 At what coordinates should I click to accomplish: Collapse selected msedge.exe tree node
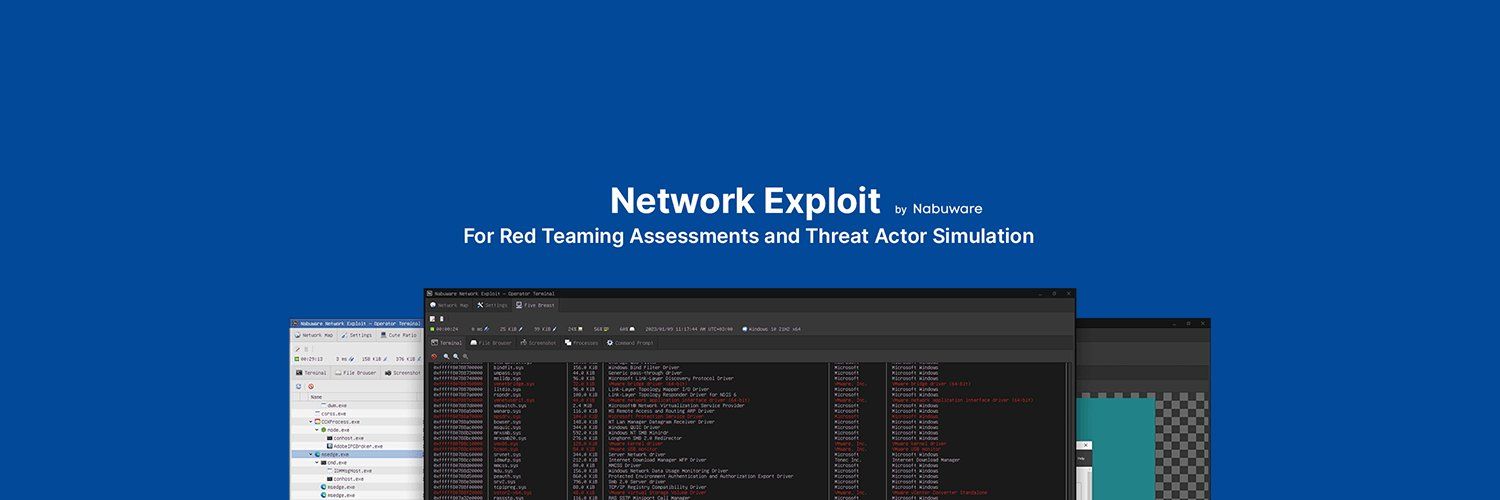(311, 454)
